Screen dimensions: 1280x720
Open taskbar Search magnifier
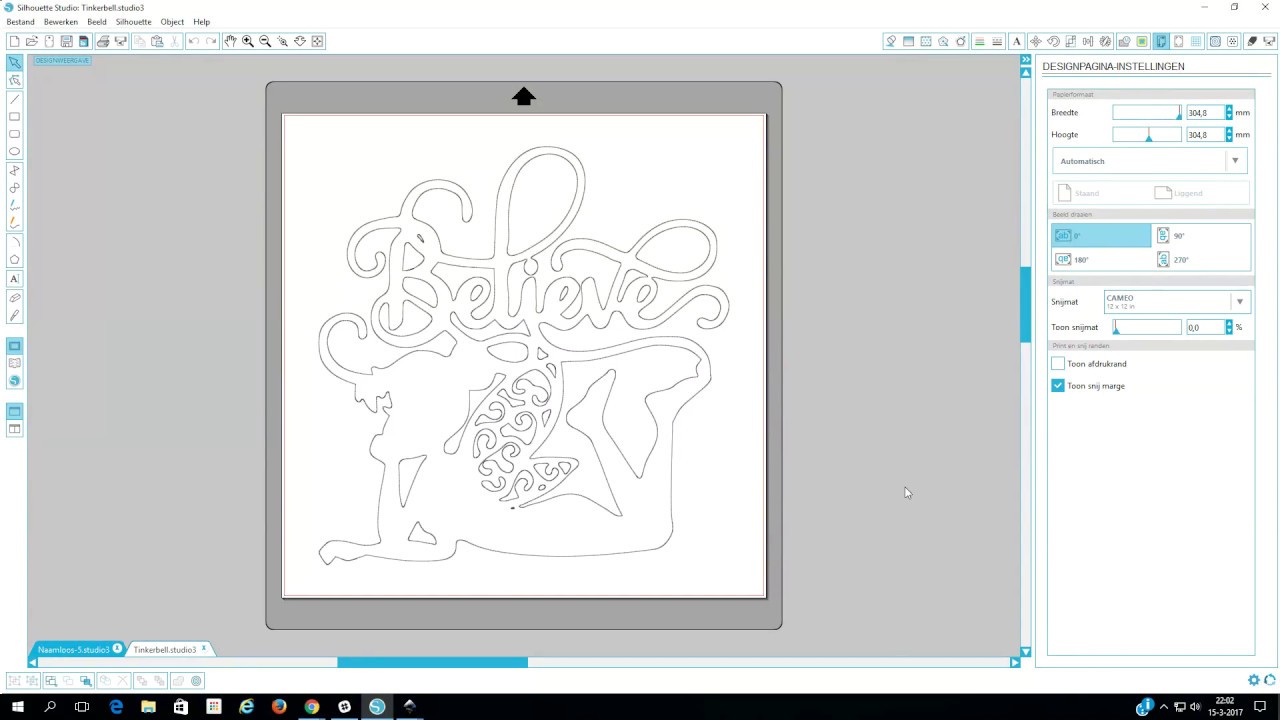point(50,707)
